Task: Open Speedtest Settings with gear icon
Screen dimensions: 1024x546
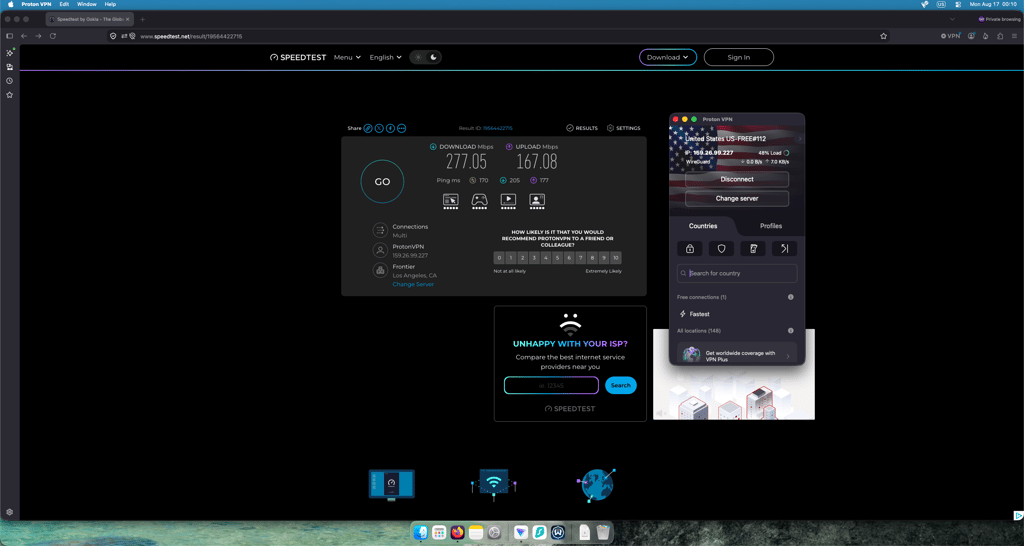Action: 624,128
